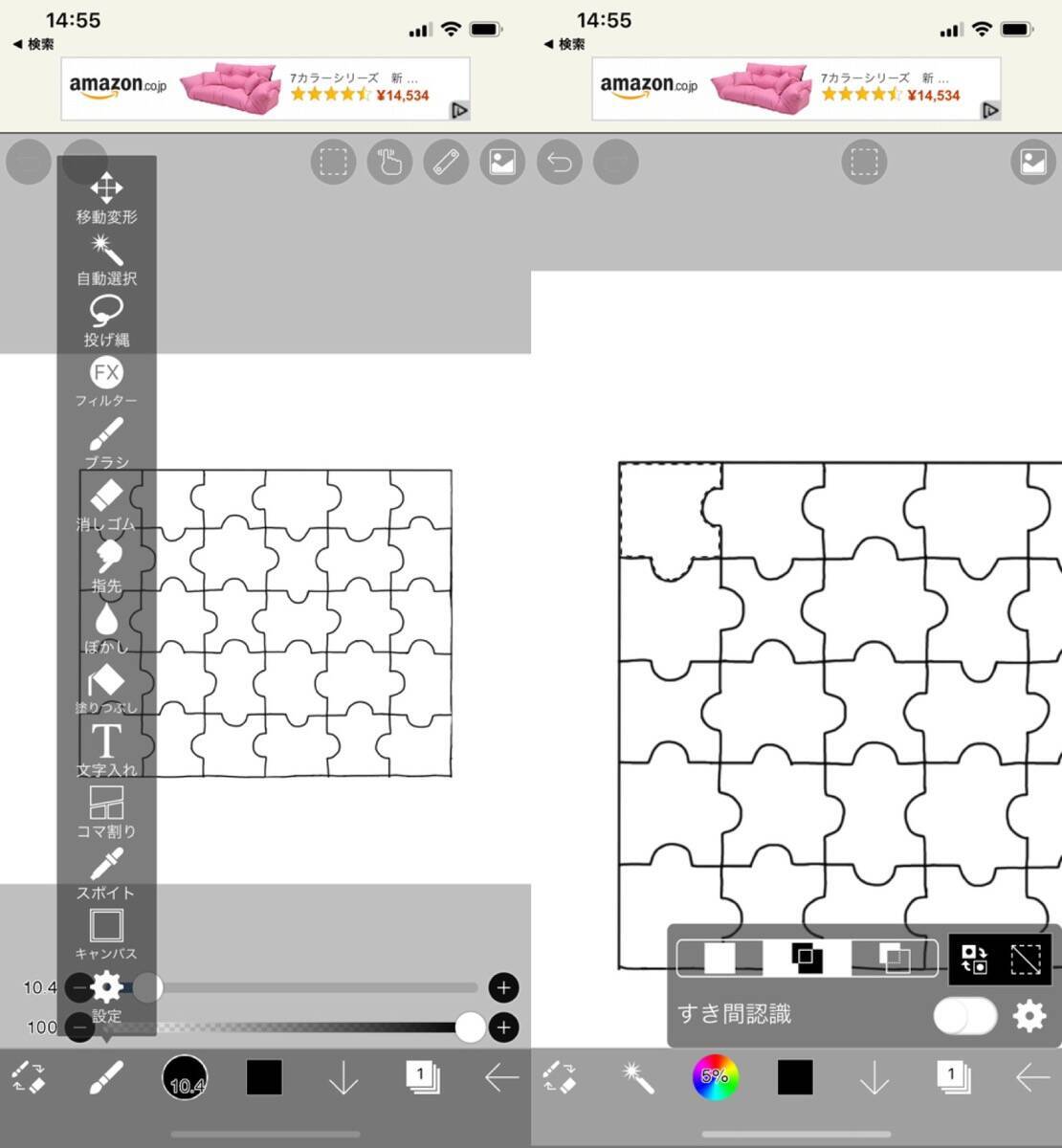Viewport: 1062px width, 1148px height.
Task: Open Amazon sofa ad in right screenshot
Action: click(x=796, y=89)
